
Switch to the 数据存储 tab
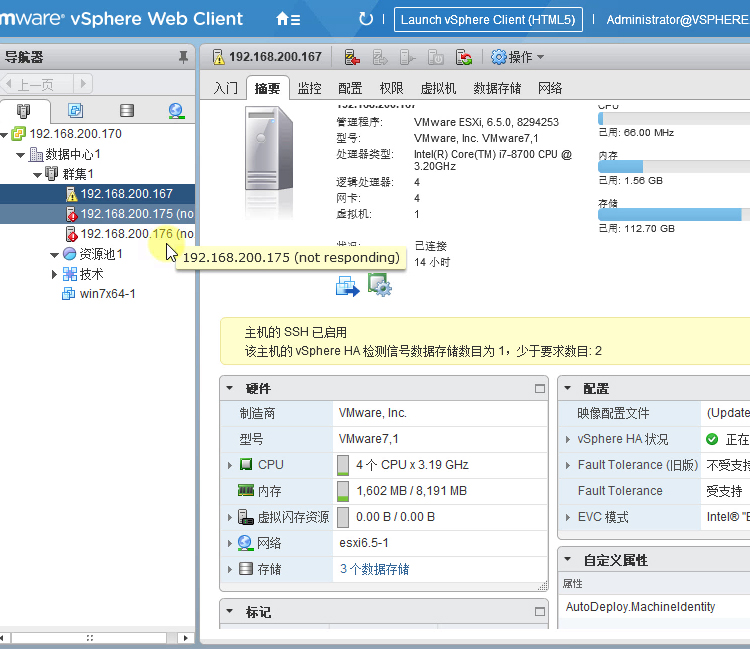497,88
